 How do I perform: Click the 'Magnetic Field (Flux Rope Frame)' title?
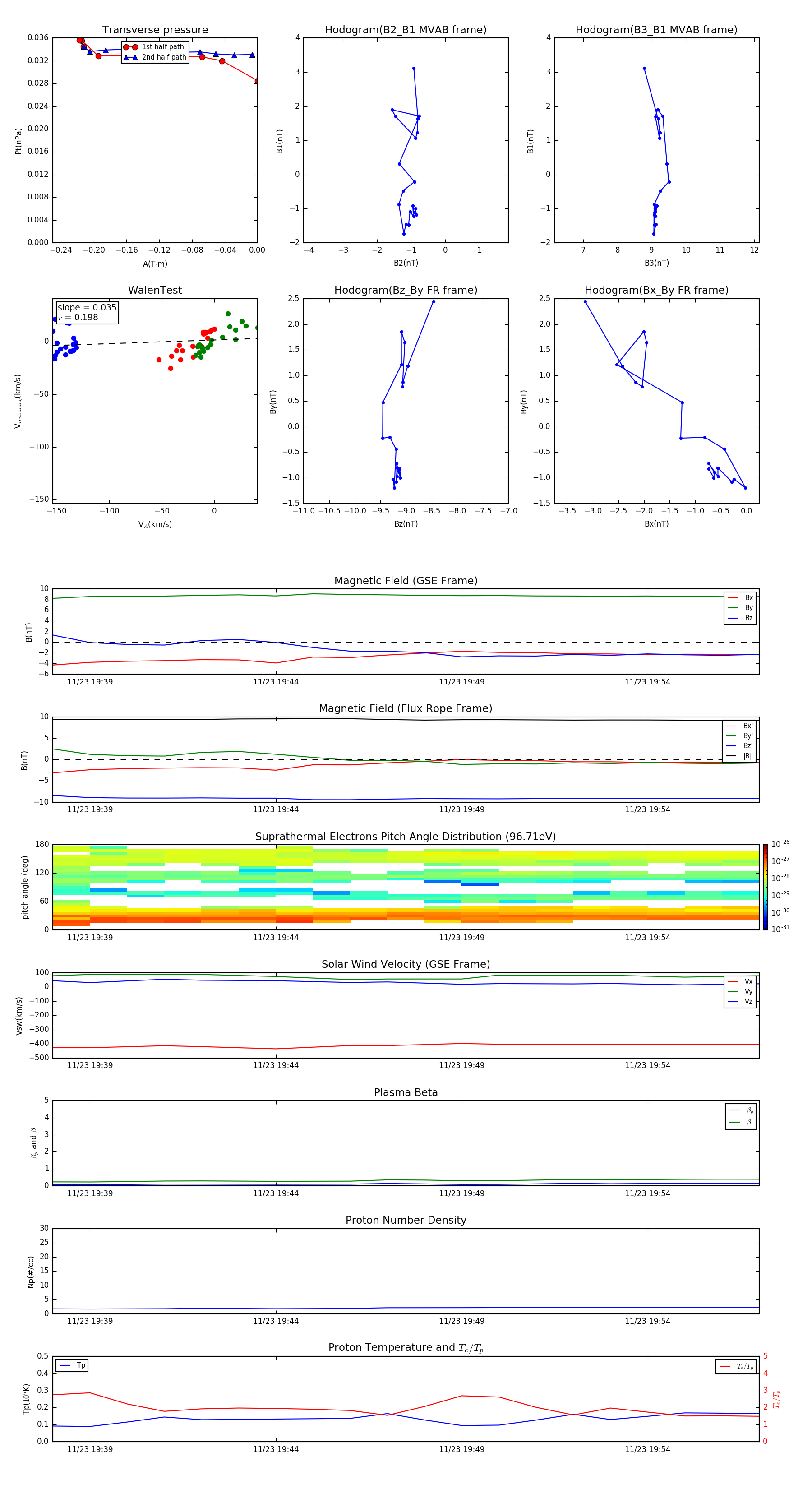pyautogui.click(x=406, y=709)
